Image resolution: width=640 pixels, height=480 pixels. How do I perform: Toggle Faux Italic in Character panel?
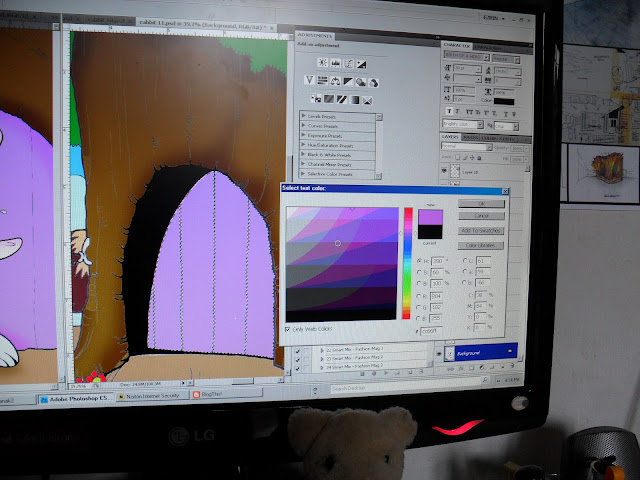(458, 111)
